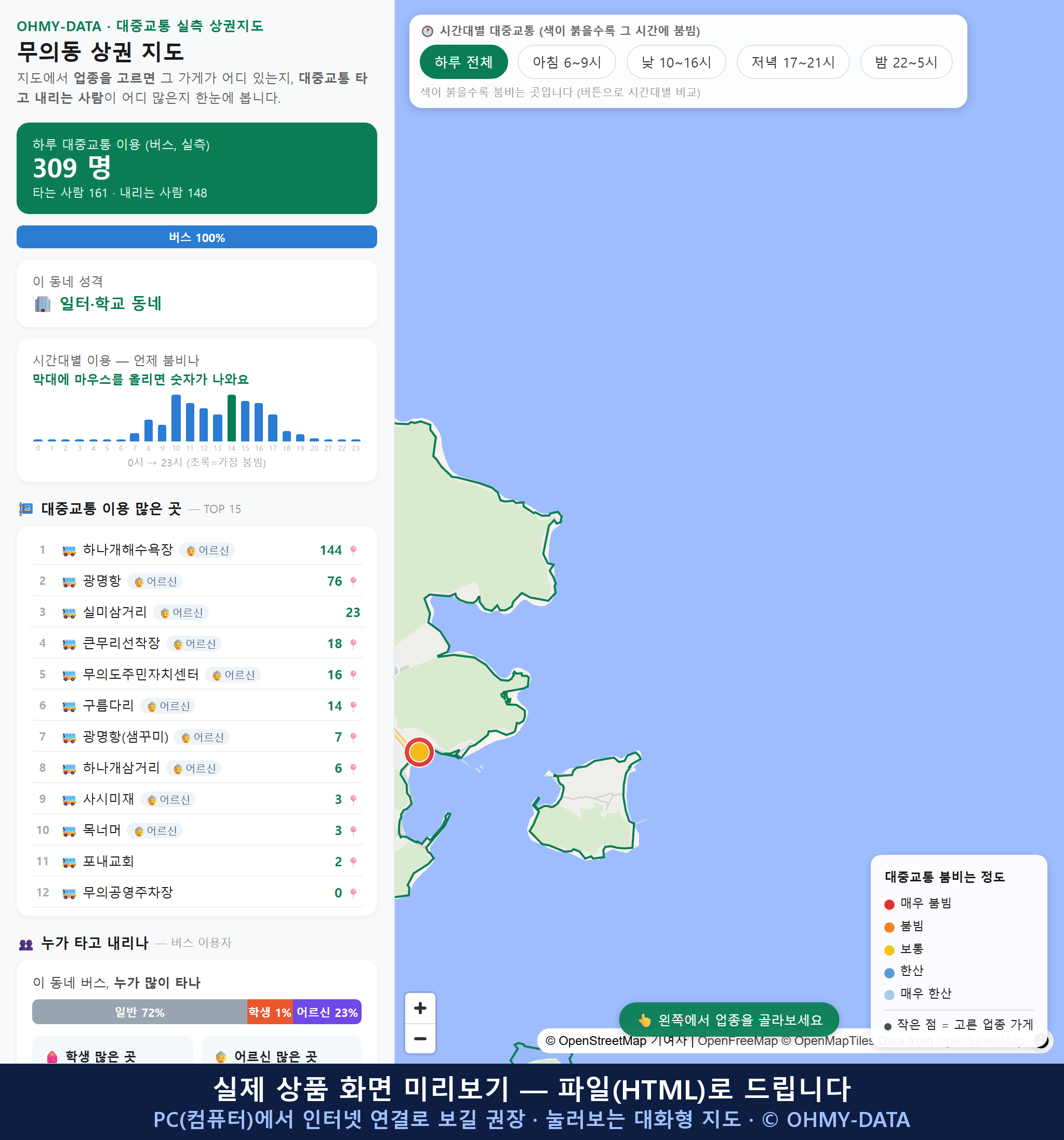Zoom out the map with minus button
The image size is (1064, 1140).
(420, 1039)
